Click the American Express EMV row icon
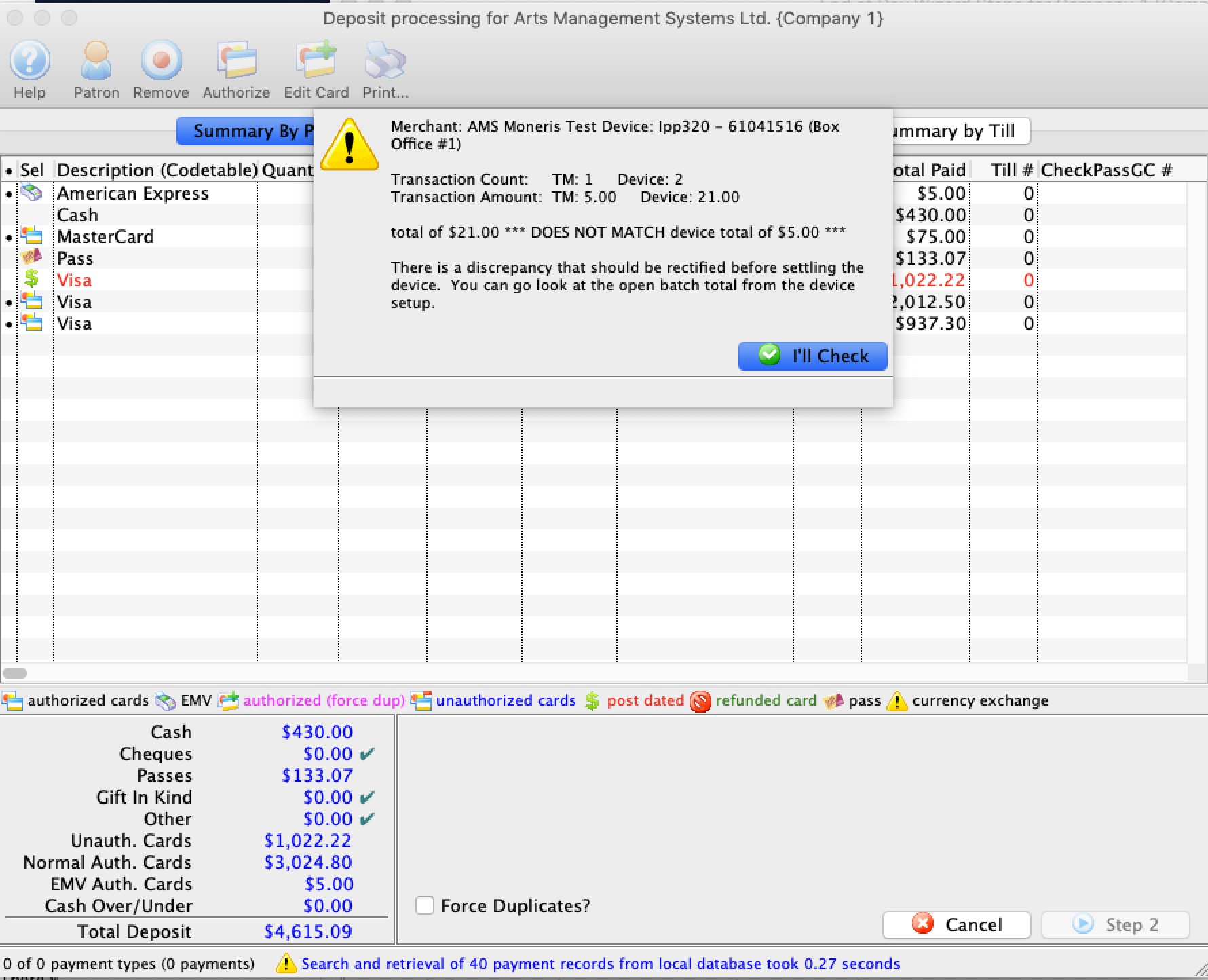 (x=31, y=193)
